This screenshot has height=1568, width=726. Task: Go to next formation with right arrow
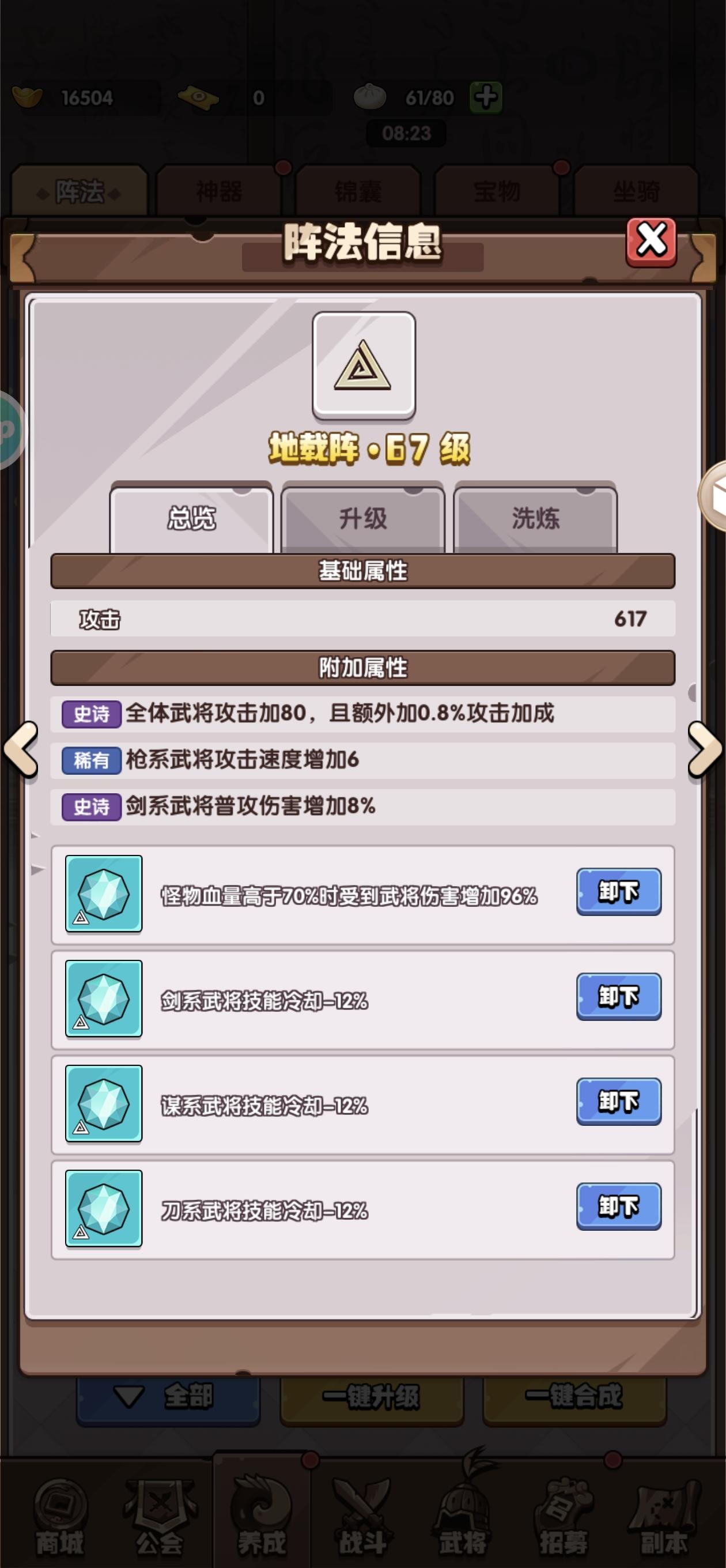[x=705, y=749]
